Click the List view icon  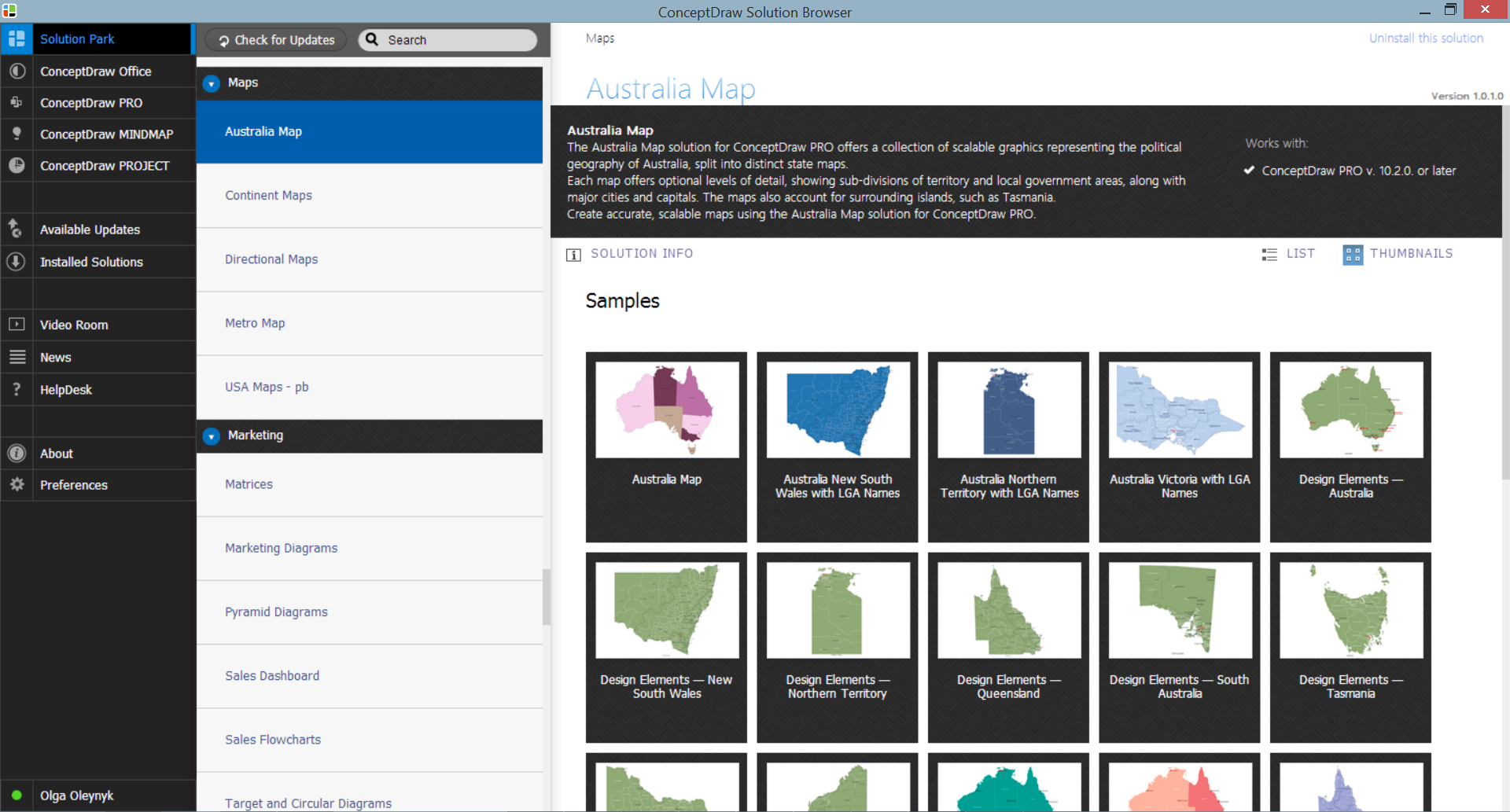tap(1269, 254)
